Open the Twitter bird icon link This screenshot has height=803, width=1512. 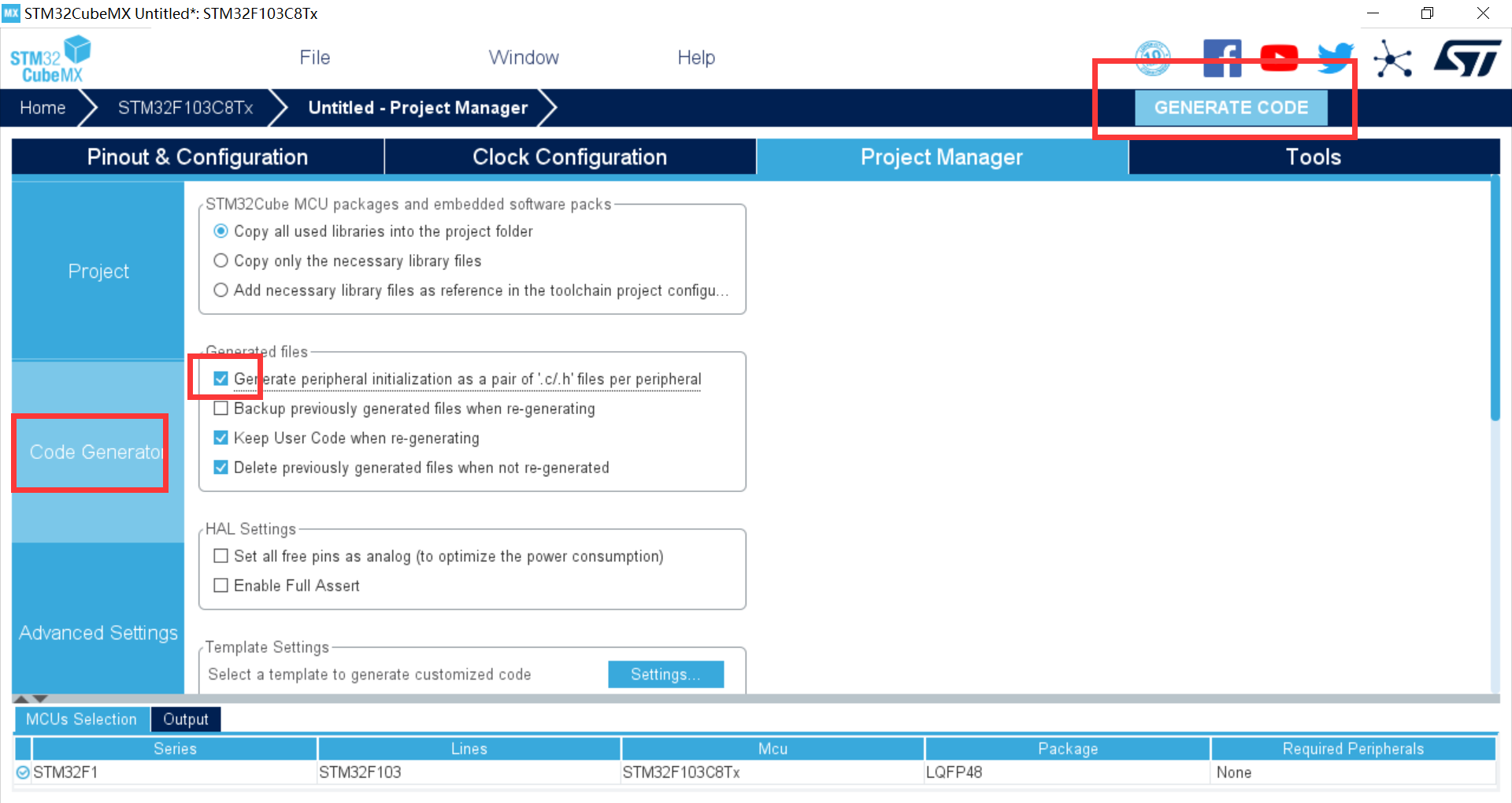click(x=1336, y=58)
